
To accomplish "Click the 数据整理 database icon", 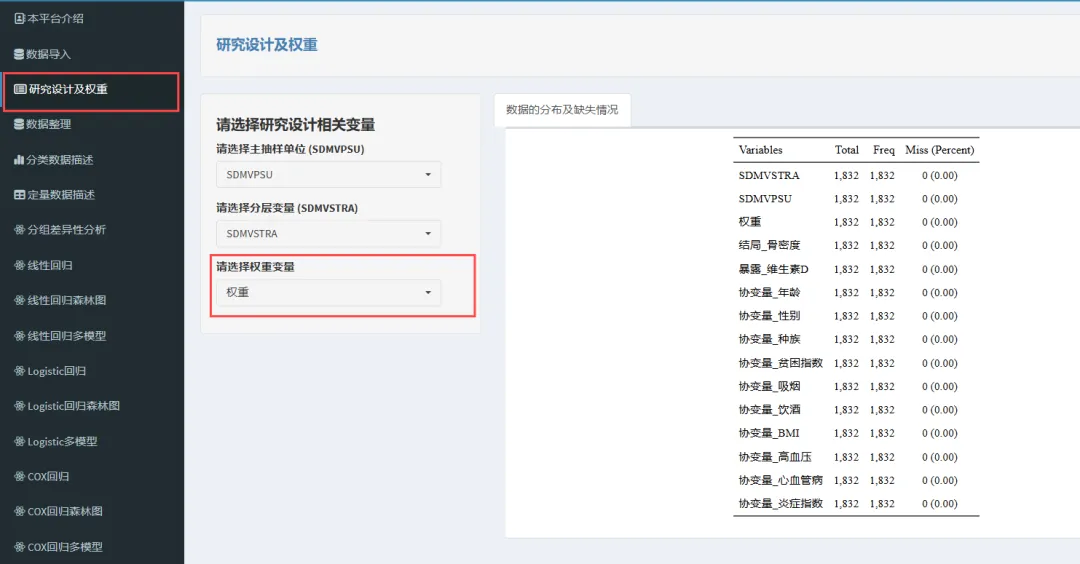I will (19, 124).
